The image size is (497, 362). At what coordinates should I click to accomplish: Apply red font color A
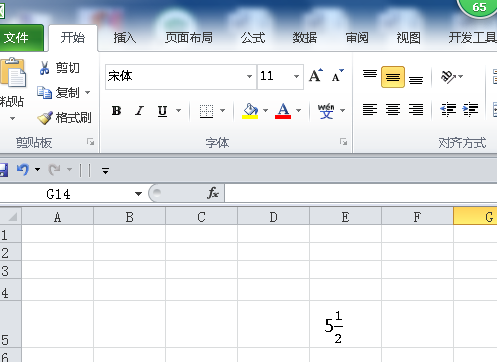[283, 111]
